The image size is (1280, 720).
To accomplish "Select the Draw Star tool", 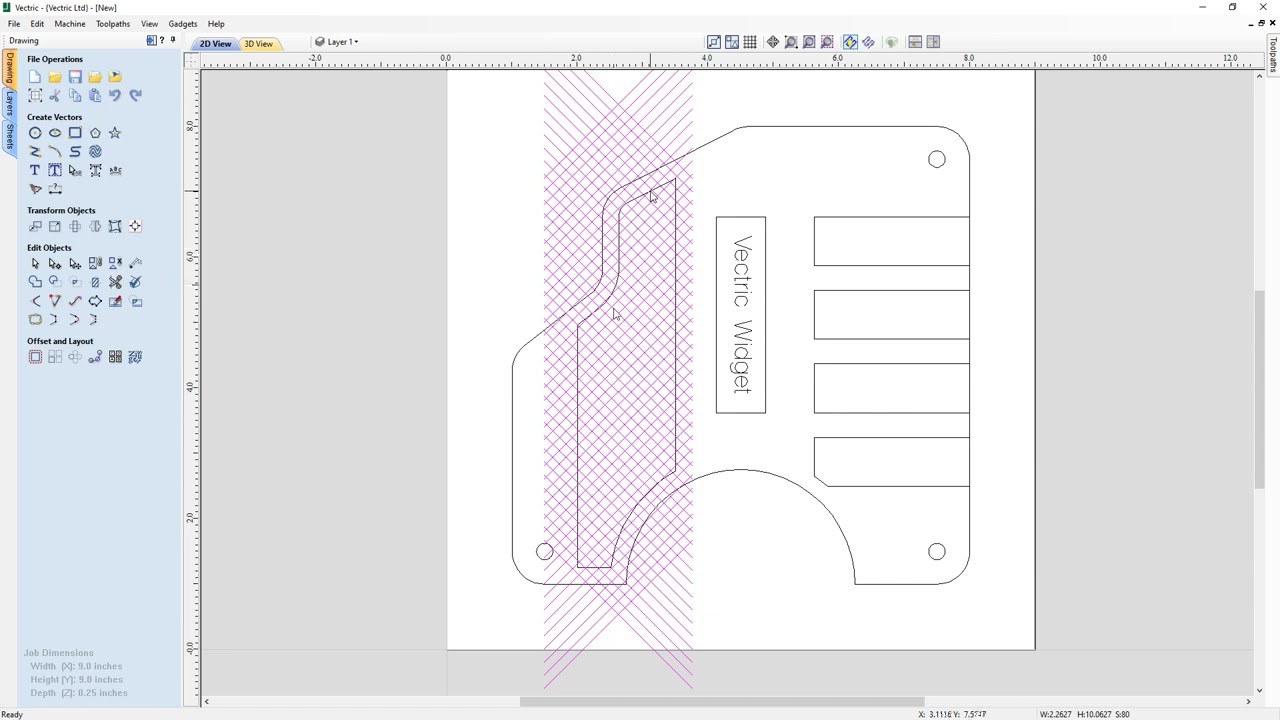I will [x=115, y=133].
